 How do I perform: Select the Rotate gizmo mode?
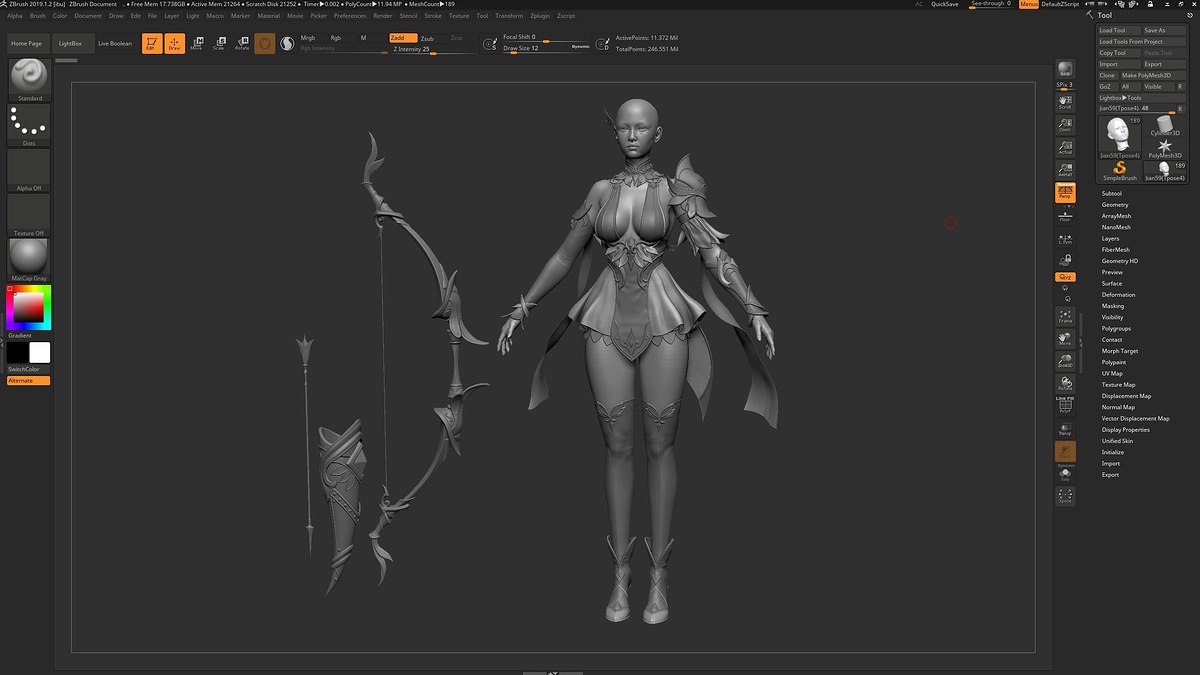click(x=241, y=43)
